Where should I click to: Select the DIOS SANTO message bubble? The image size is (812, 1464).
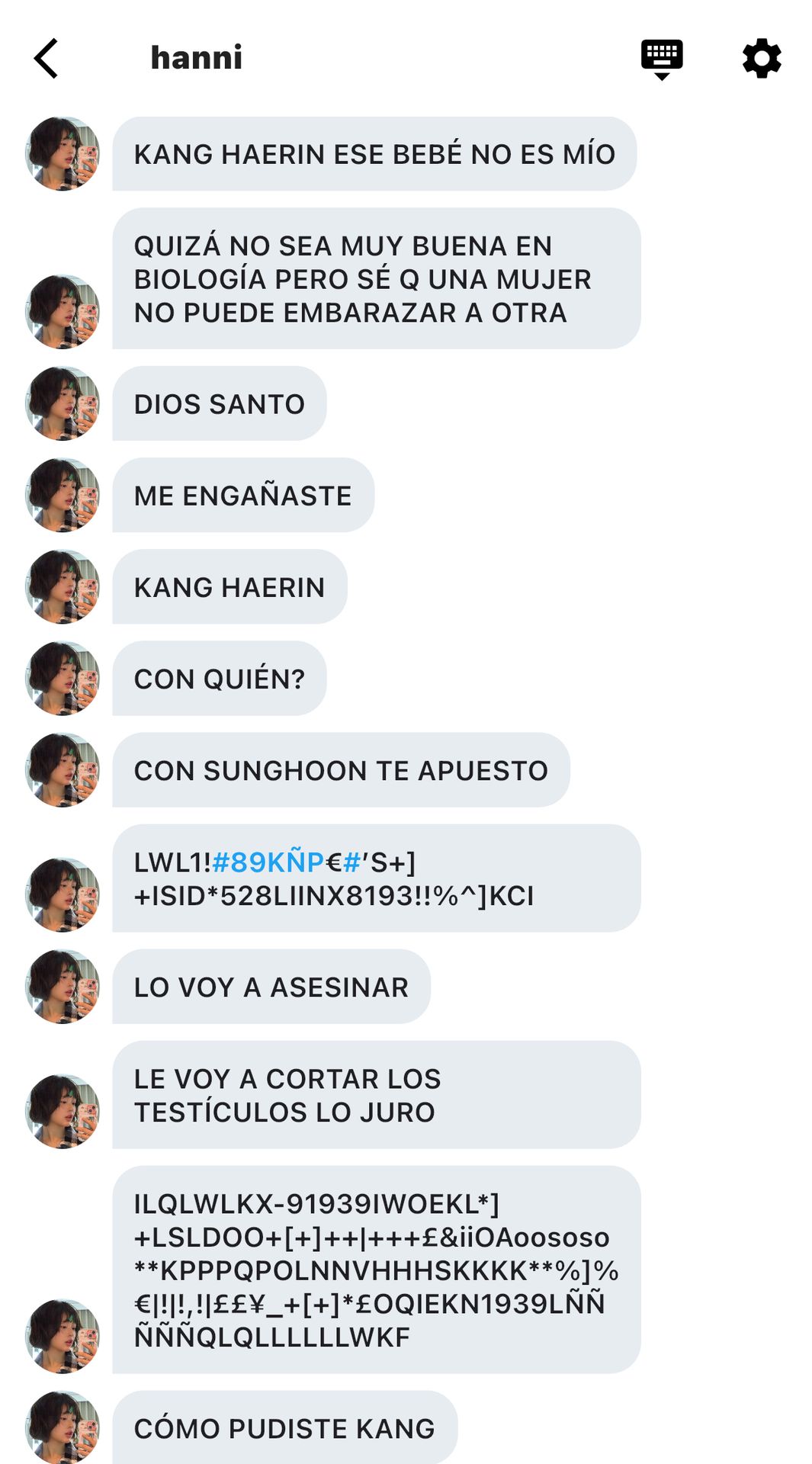click(220, 403)
